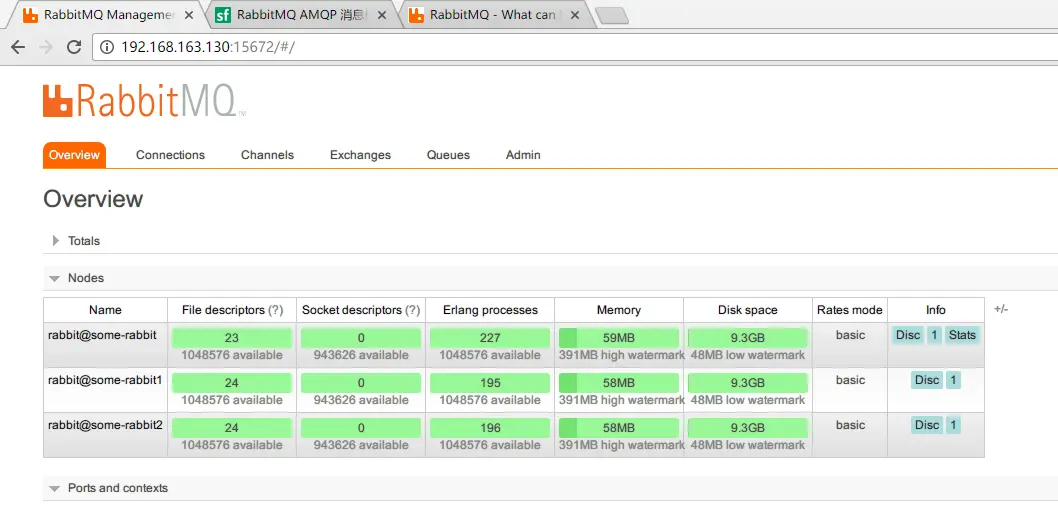The image size is (1058, 516).
Task: Click the Disk space column header
Action: pos(748,310)
